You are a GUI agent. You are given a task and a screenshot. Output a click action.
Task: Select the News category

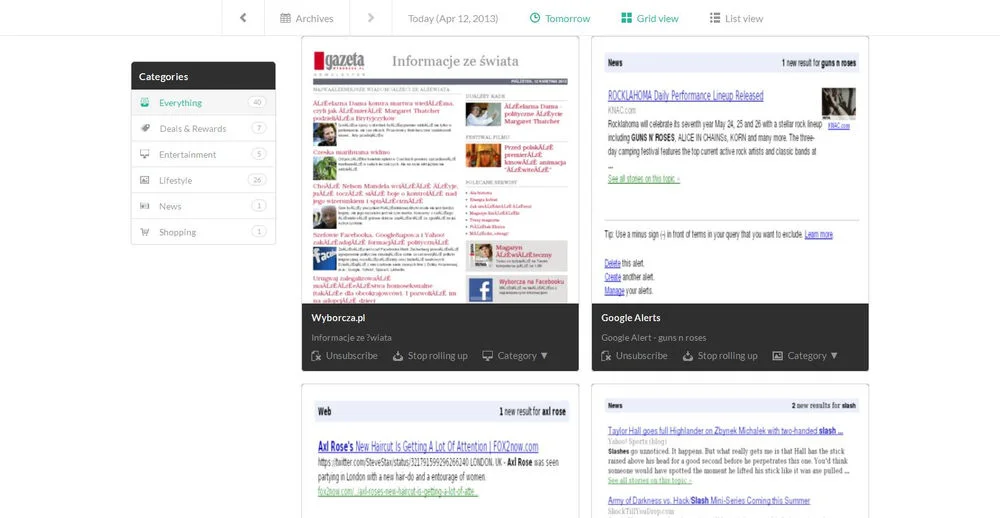click(203, 206)
